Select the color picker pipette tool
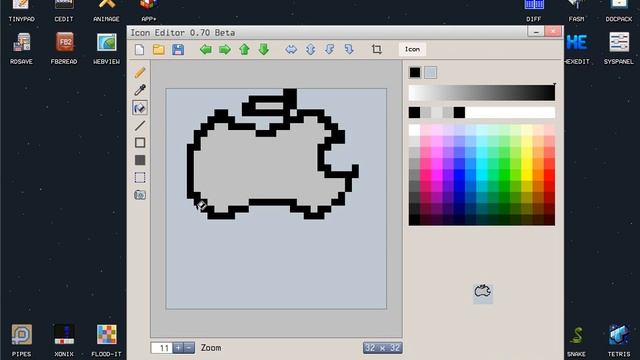This screenshot has height=360, width=640. coord(140,90)
